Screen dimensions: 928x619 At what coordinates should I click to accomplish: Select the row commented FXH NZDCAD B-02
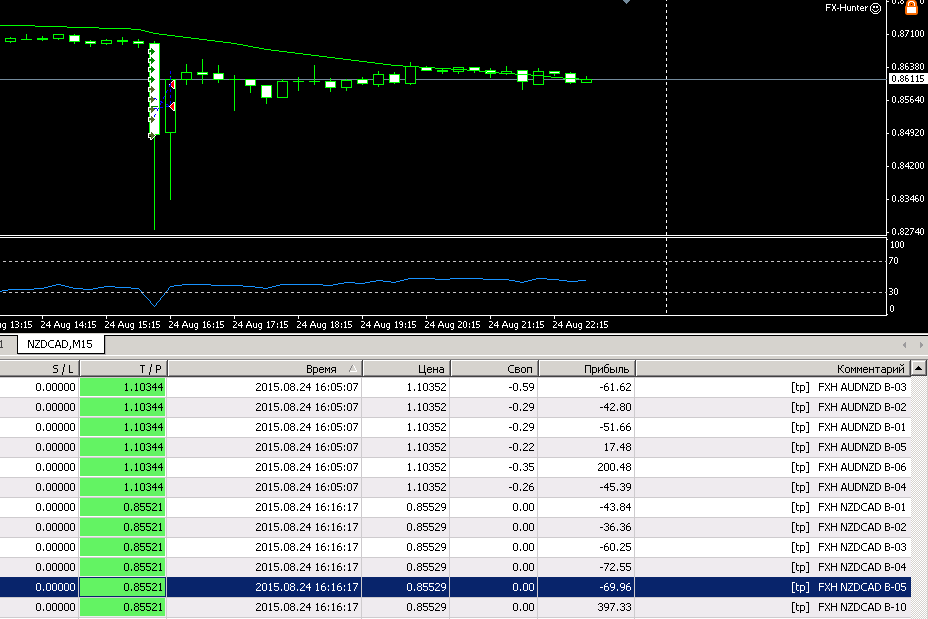pyautogui.click(x=455, y=527)
